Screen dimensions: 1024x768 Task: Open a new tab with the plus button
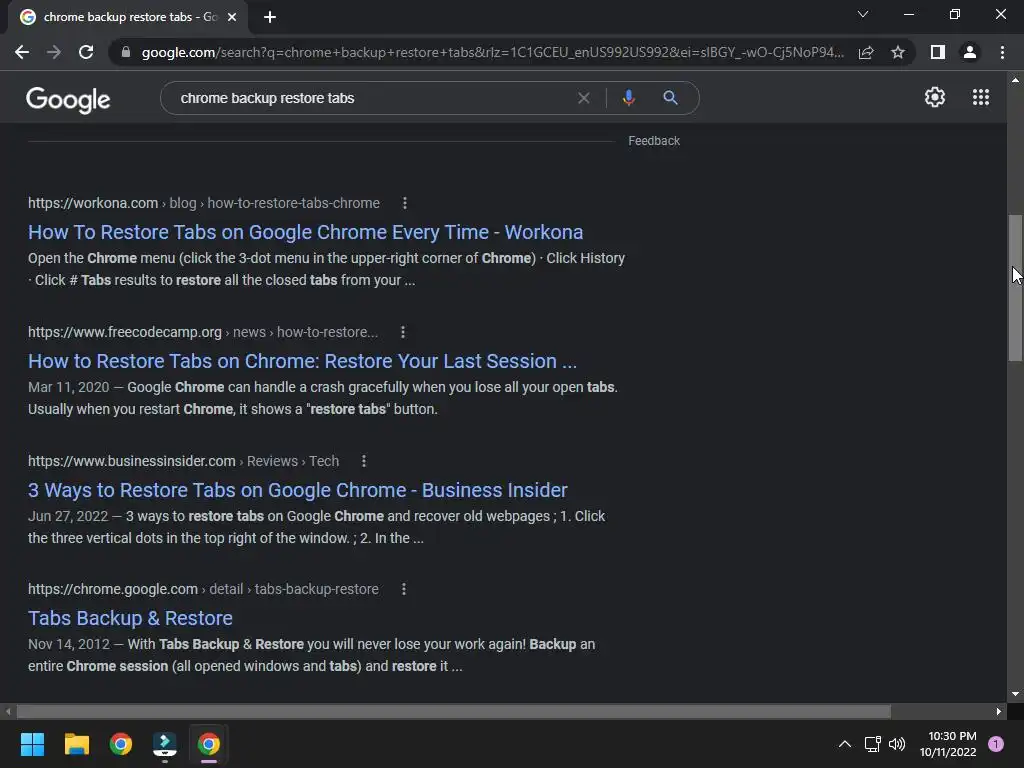point(270,17)
